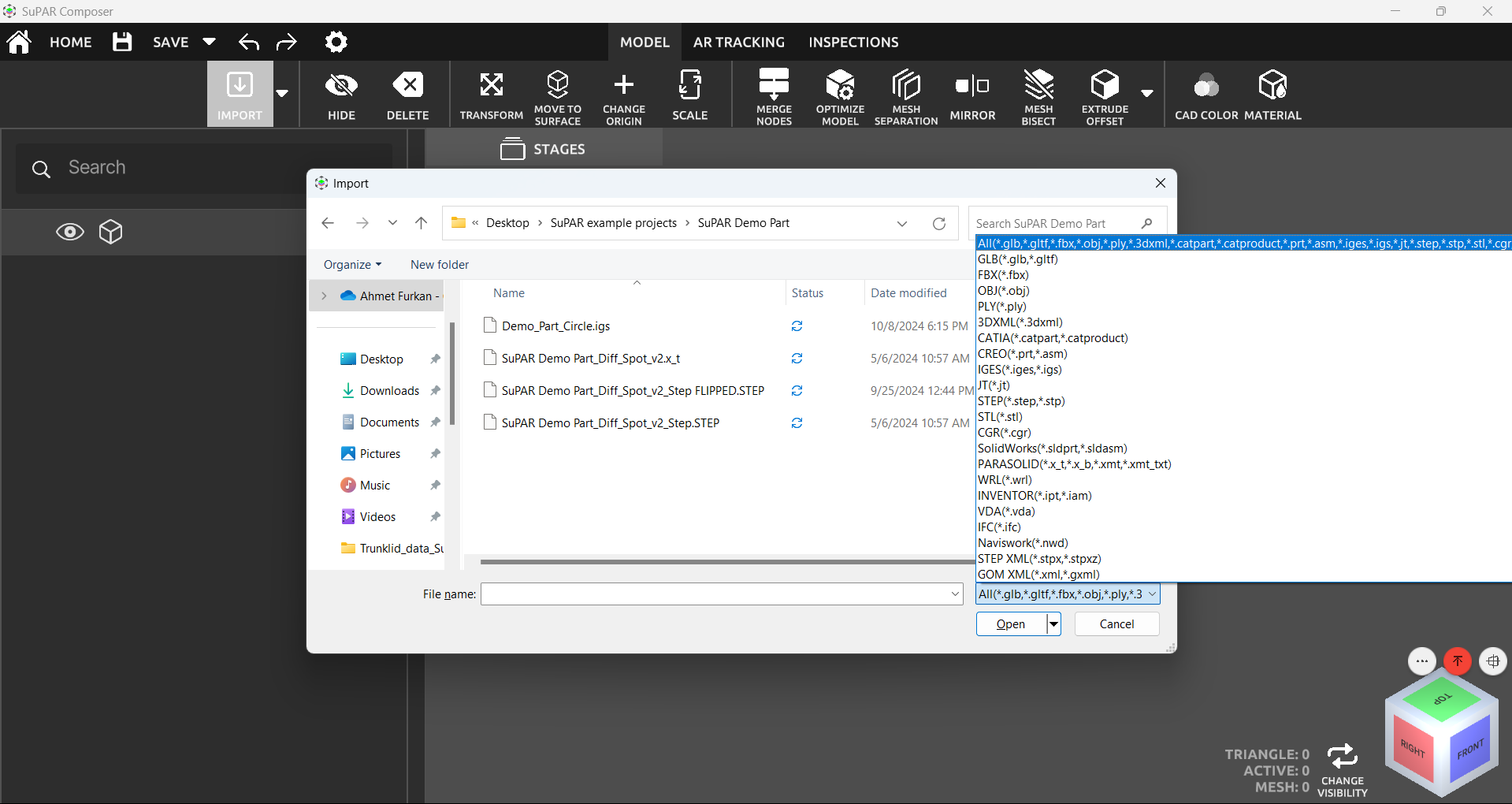The height and width of the screenshot is (804, 1512).
Task: Sort files by the Name column
Action: point(509,293)
